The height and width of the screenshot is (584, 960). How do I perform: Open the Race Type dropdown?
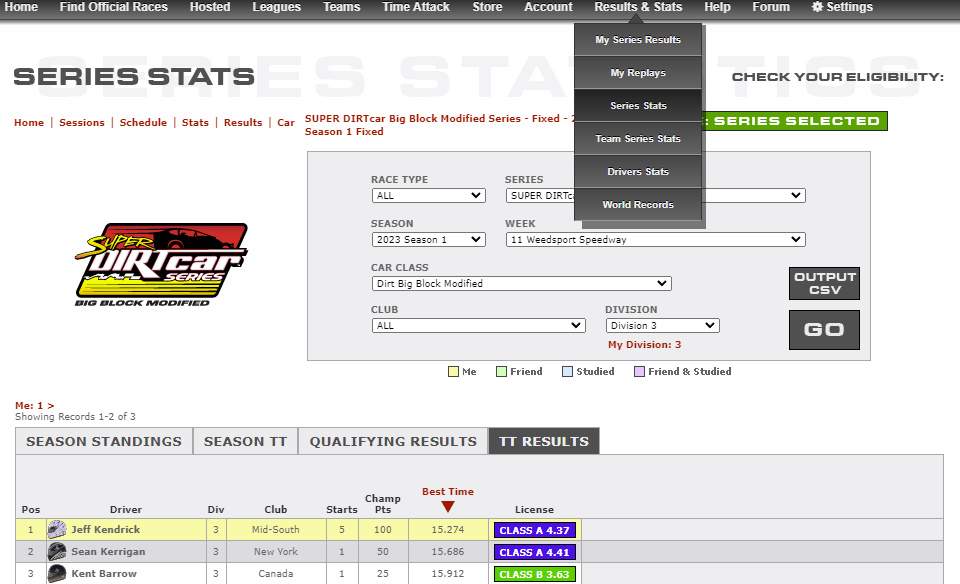tap(428, 196)
